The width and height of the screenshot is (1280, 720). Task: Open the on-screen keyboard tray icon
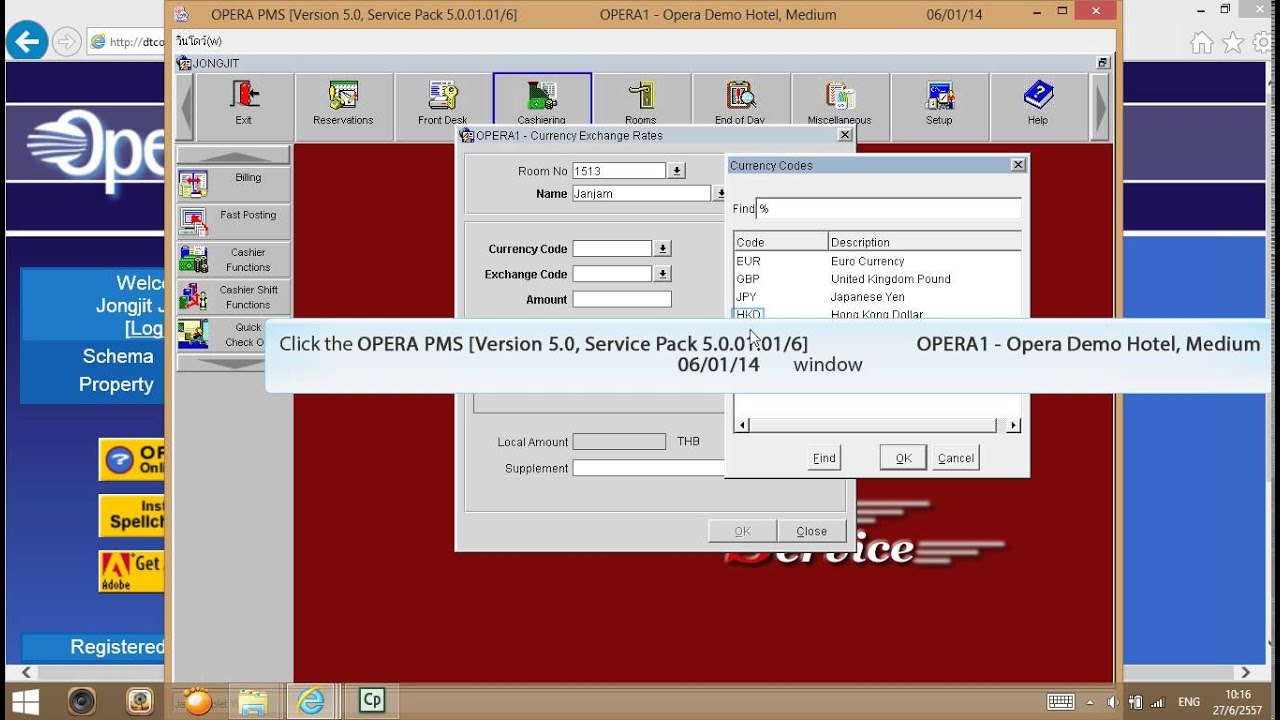[x=1061, y=701]
